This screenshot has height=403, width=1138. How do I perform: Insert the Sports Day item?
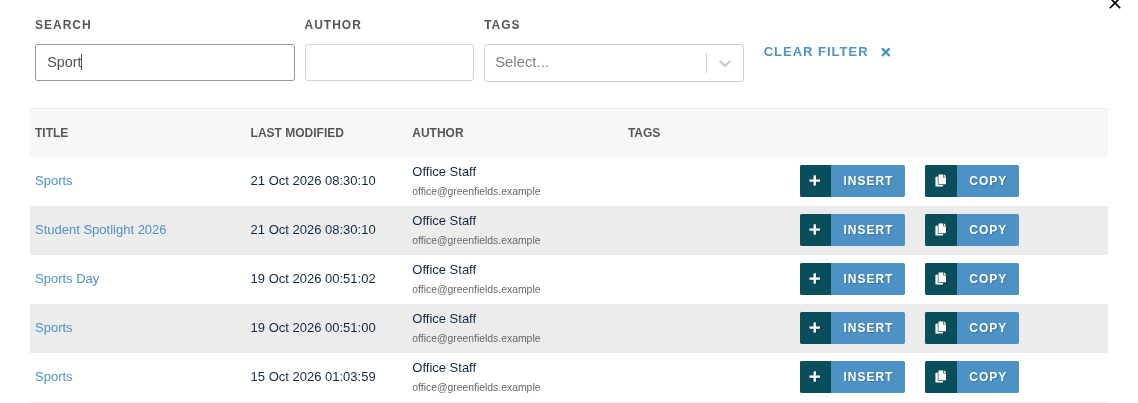point(852,279)
